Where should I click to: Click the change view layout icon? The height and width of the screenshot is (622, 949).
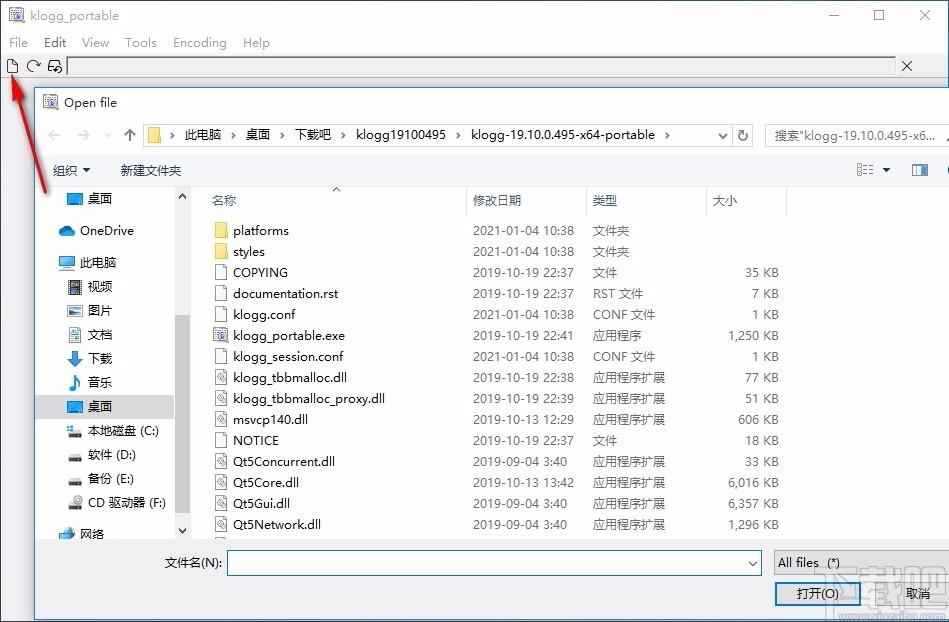click(865, 170)
